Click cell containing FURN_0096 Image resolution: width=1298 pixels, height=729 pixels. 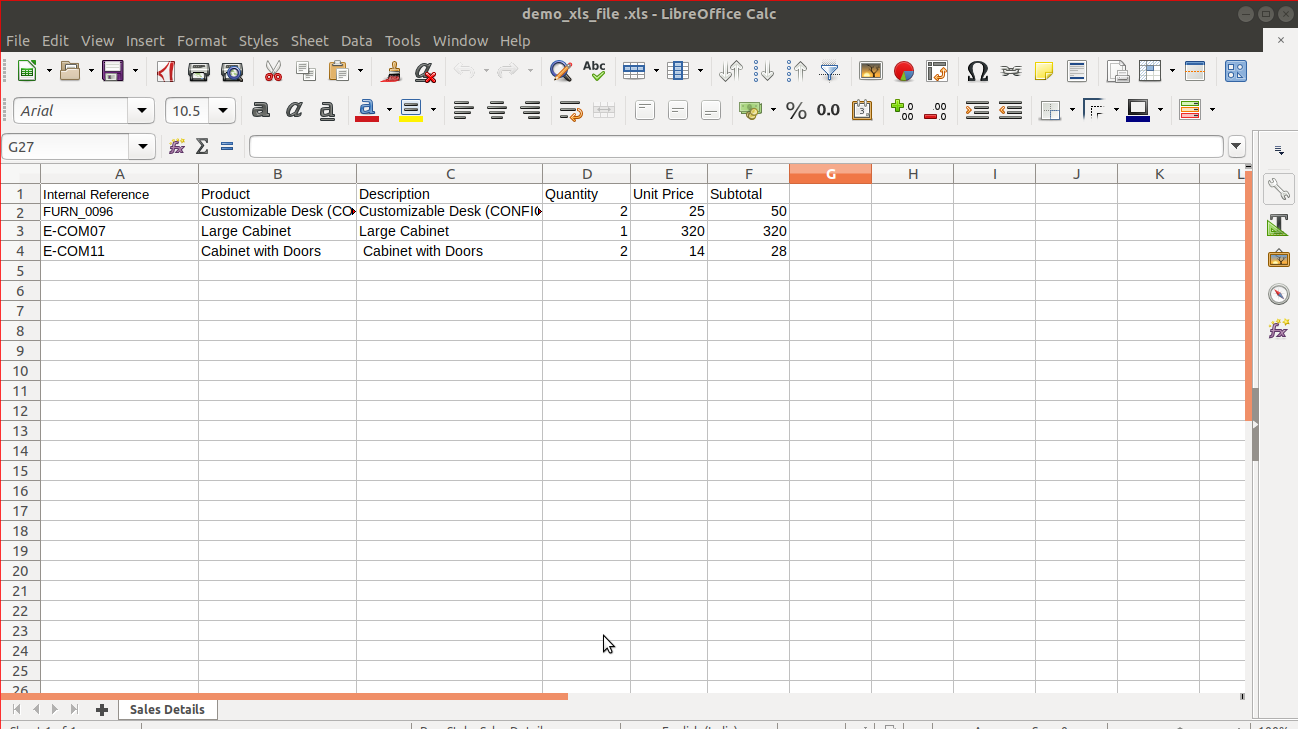[119, 211]
